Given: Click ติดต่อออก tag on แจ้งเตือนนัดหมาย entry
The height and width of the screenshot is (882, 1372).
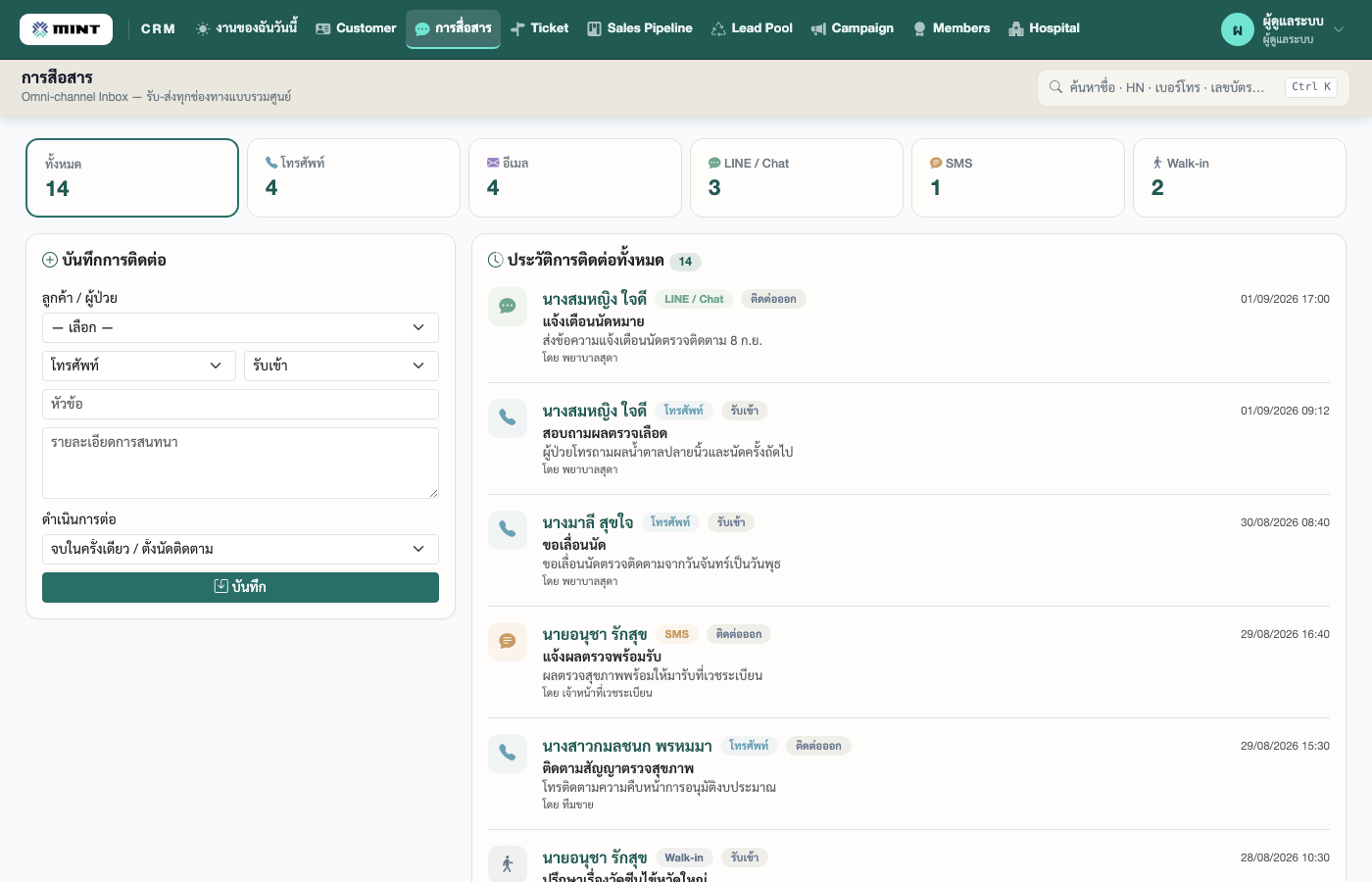Looking at the screenshot, I should click(773, 299).
